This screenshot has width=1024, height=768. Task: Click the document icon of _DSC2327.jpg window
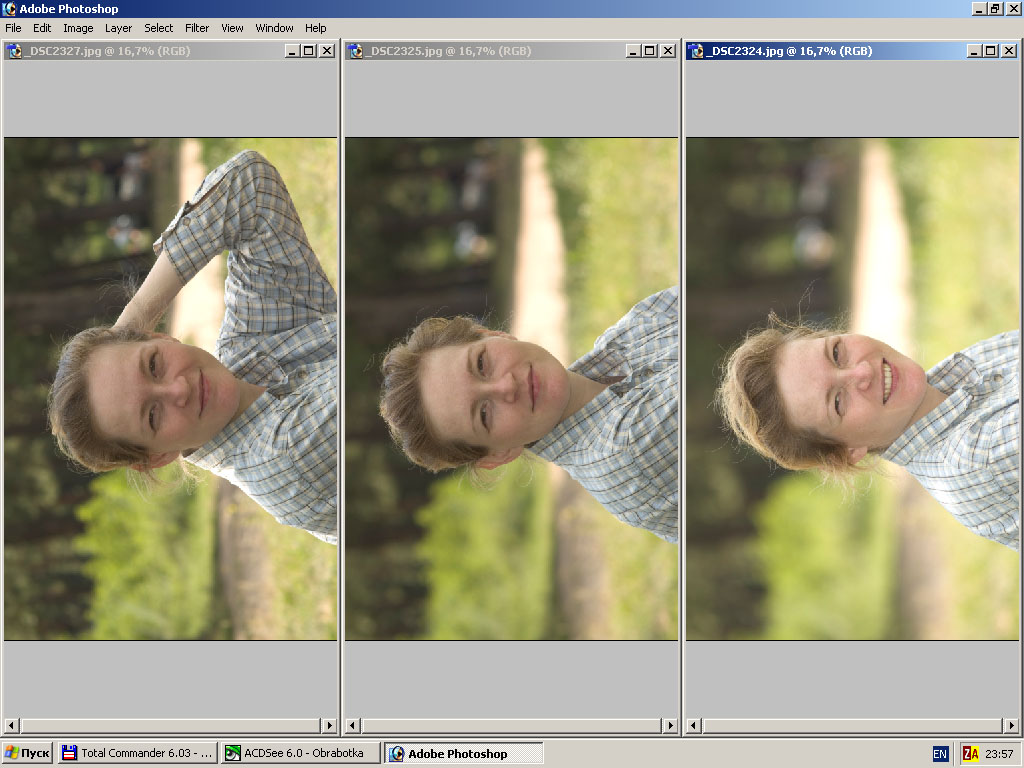[x=14, y=51]
